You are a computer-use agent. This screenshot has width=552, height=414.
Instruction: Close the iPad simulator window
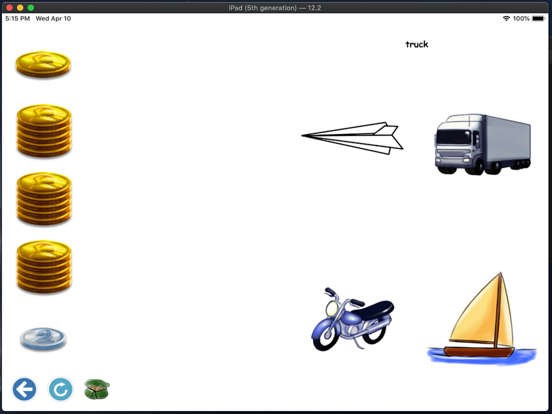[10, 7]
